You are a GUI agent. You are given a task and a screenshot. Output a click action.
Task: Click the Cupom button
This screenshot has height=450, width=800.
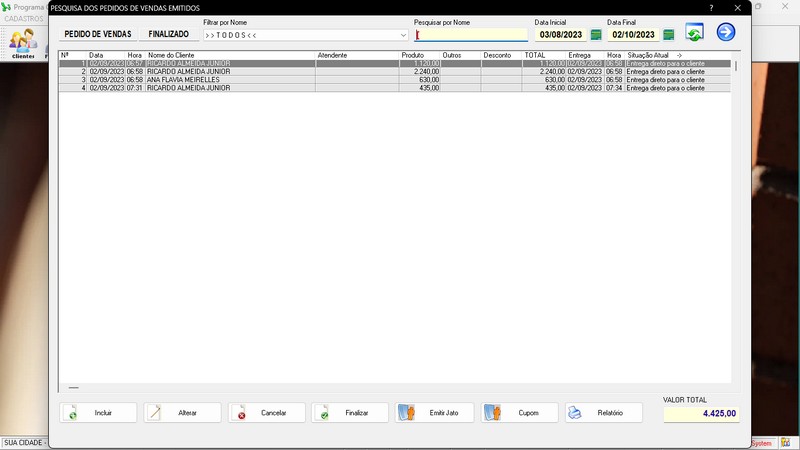pos(519,413)
